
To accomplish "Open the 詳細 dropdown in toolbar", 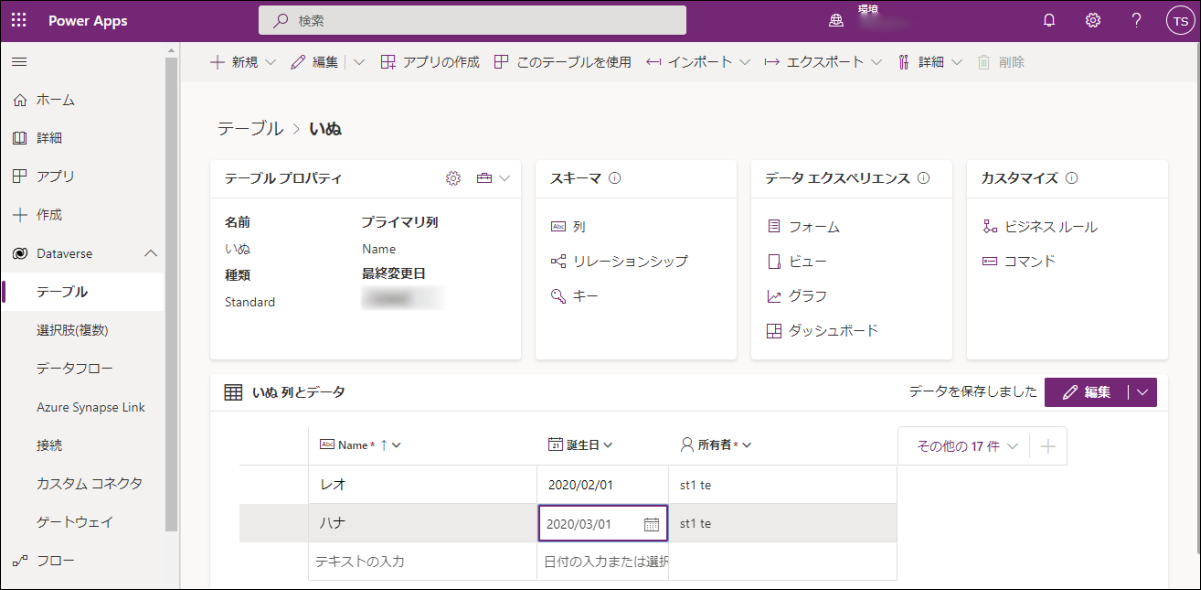I will click(930, 62).
